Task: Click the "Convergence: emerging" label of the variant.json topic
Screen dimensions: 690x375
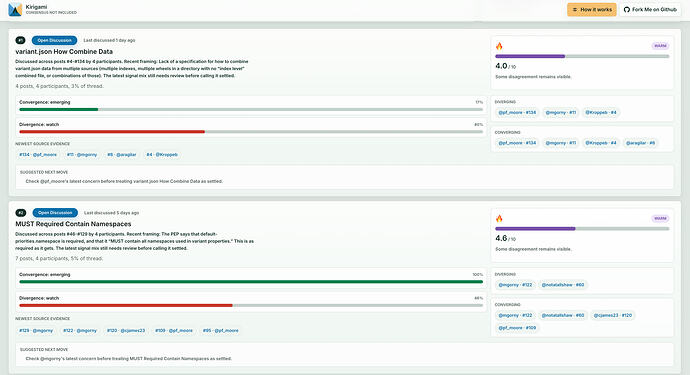Action: click(44, 103)
